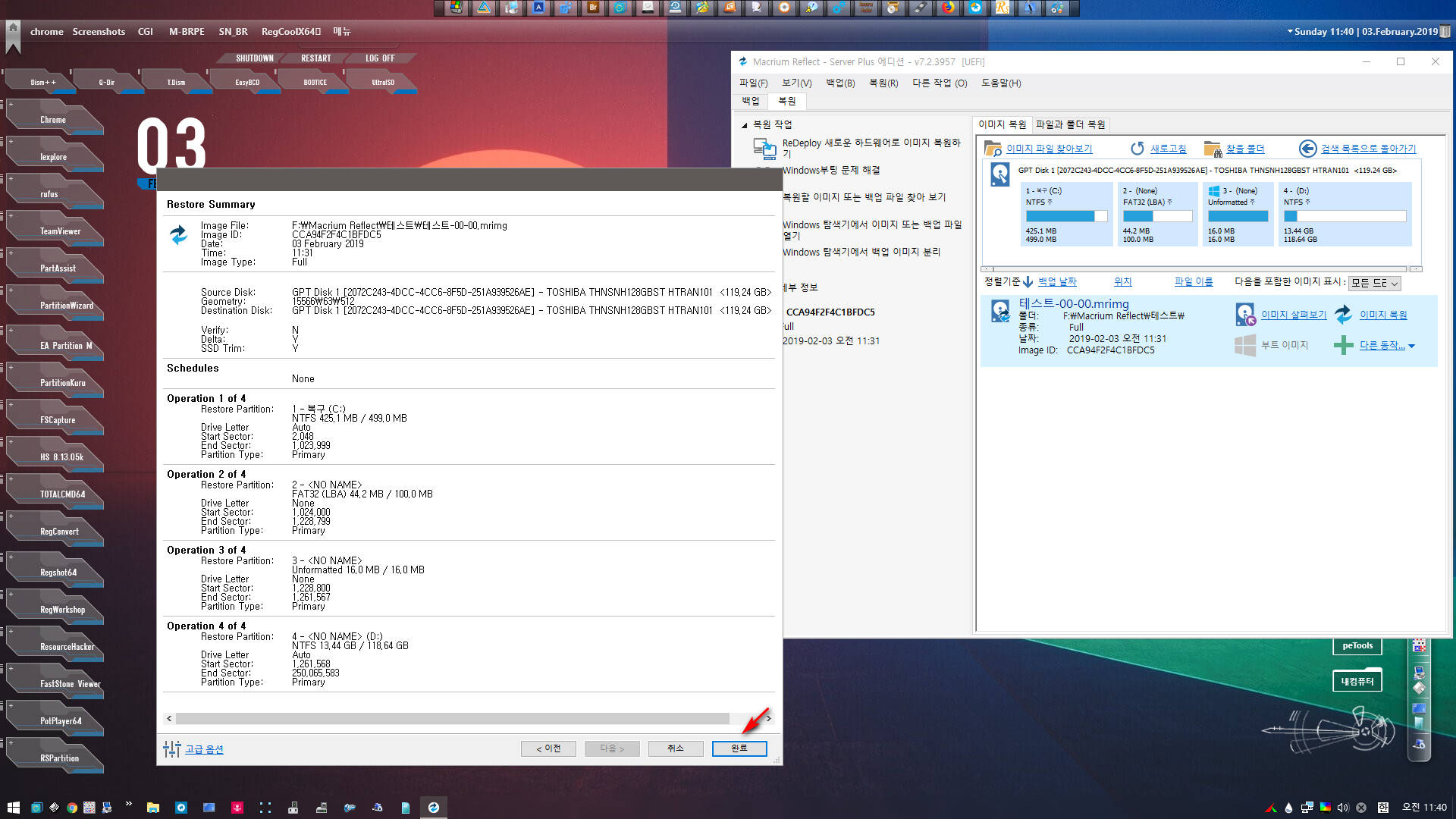Open the 다른 작업 (O) menu
This screenshot has width=1456, height=819.
tap(940, 83)
